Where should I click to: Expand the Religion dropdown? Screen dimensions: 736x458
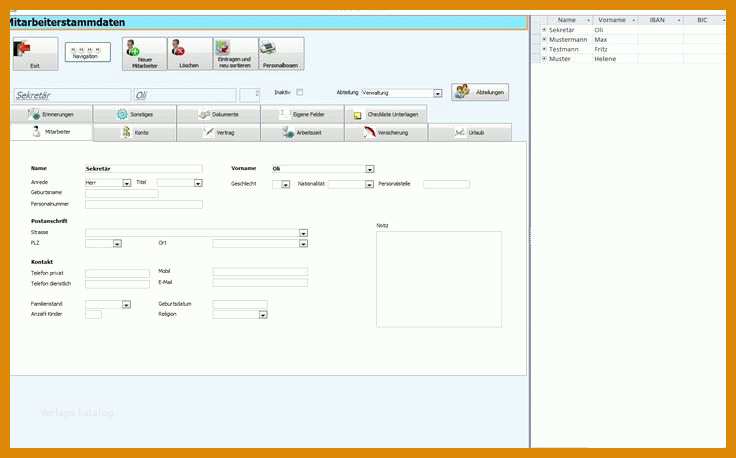(x=263, y=315)
